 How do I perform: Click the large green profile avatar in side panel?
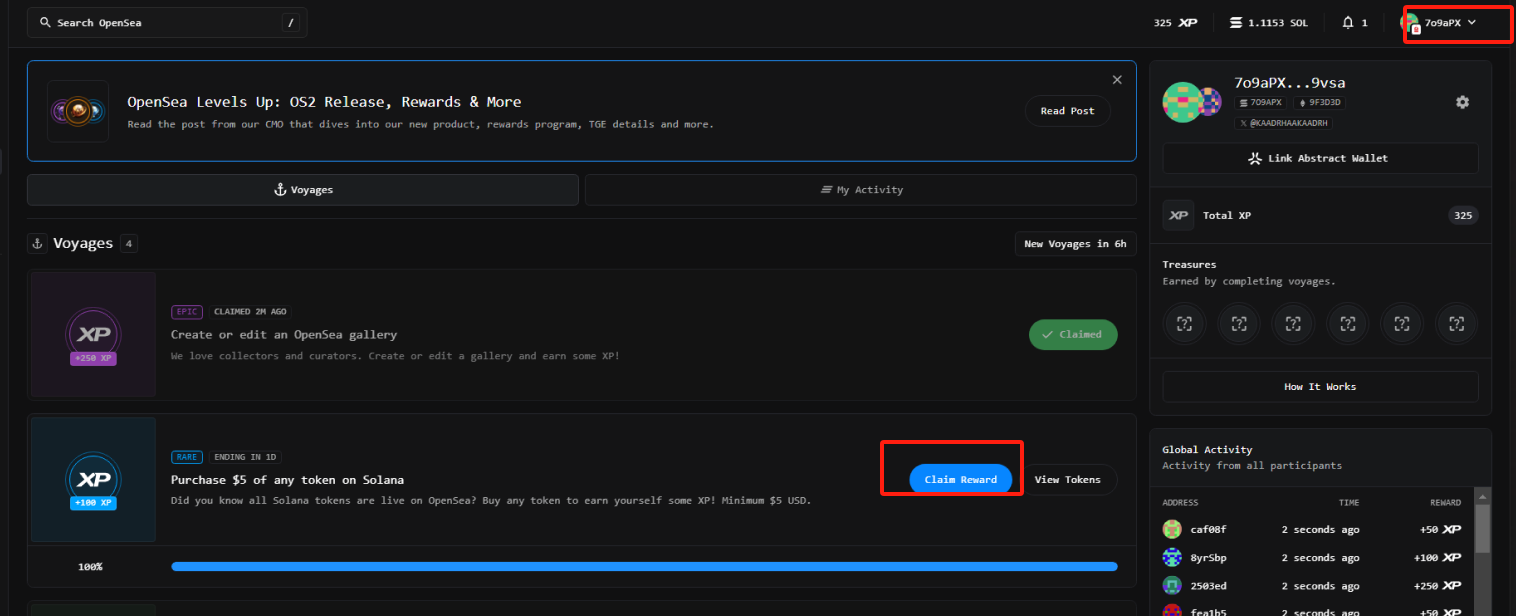coord(1182,102)
